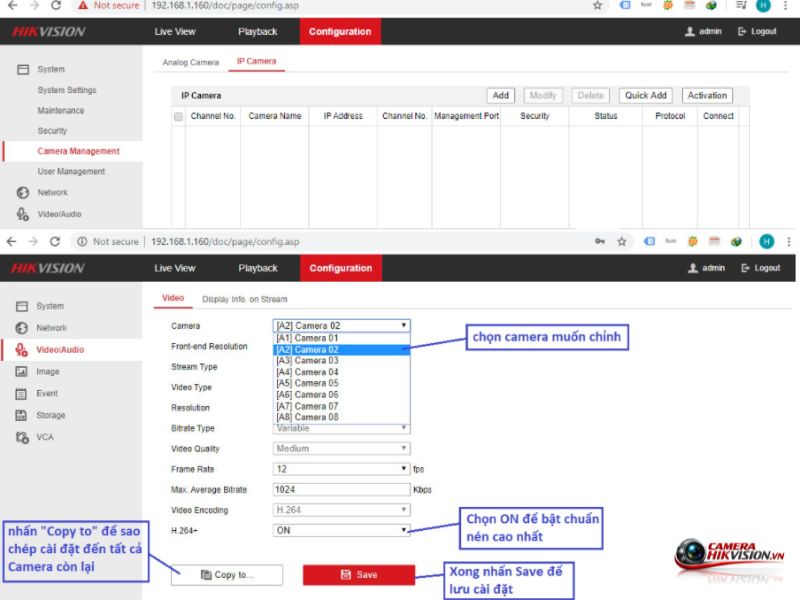Open the Frame Rate dropdown
Image resolution: width=800 pixels, height=600 pixels.
pos(341,469)
